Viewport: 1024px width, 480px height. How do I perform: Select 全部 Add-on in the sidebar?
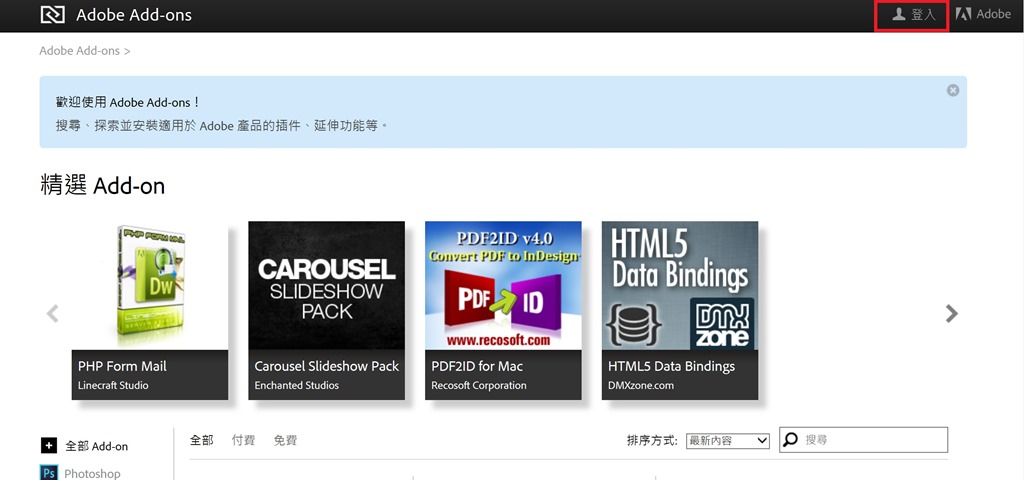[97, 446]
